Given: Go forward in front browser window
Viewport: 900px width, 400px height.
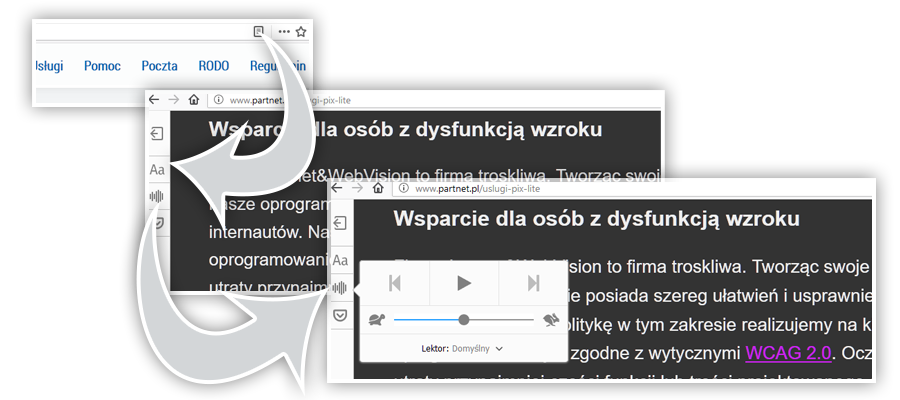Looking at the screenshot, I should [357, 188].
